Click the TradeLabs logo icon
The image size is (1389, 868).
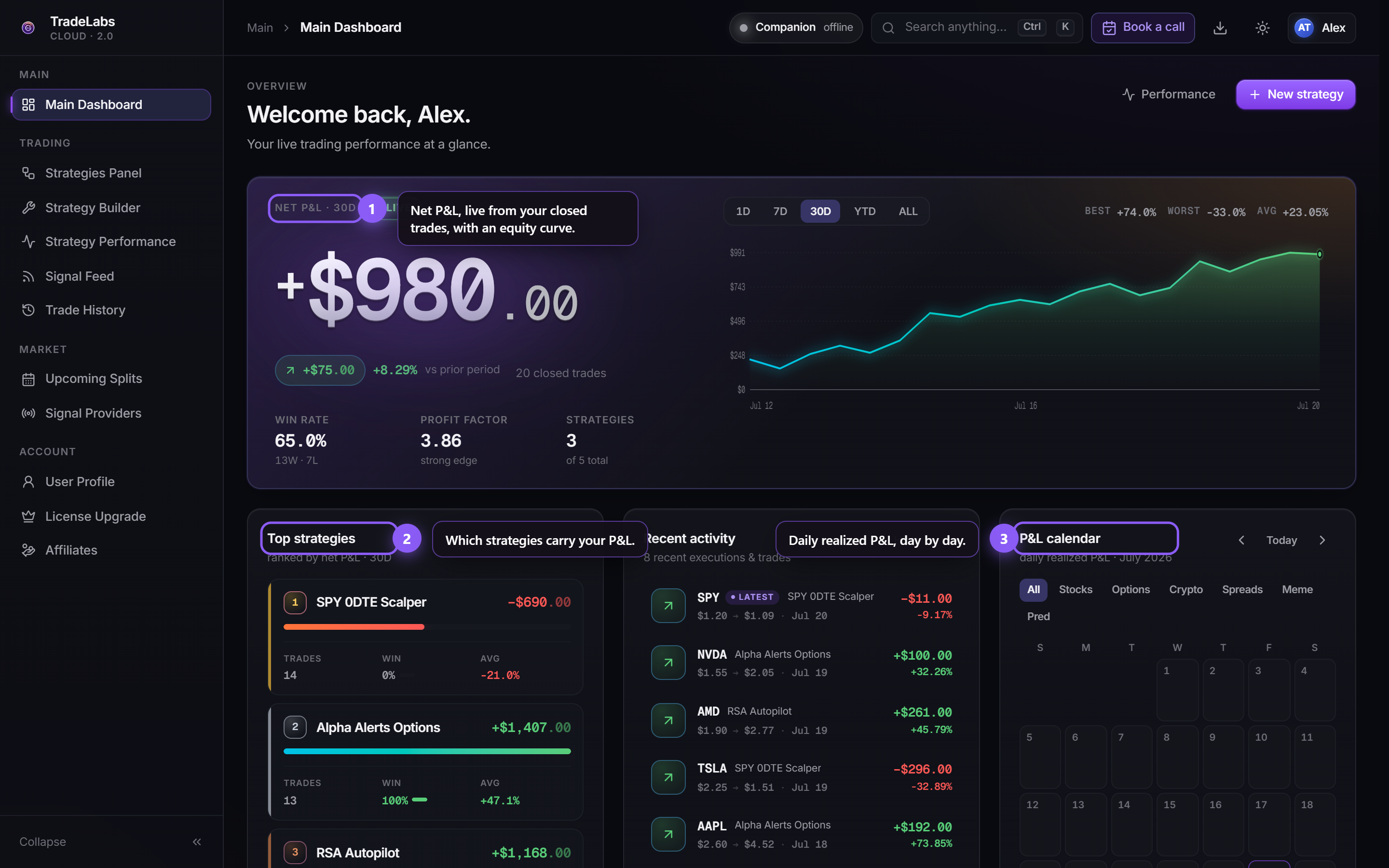[x=28, y=27]
